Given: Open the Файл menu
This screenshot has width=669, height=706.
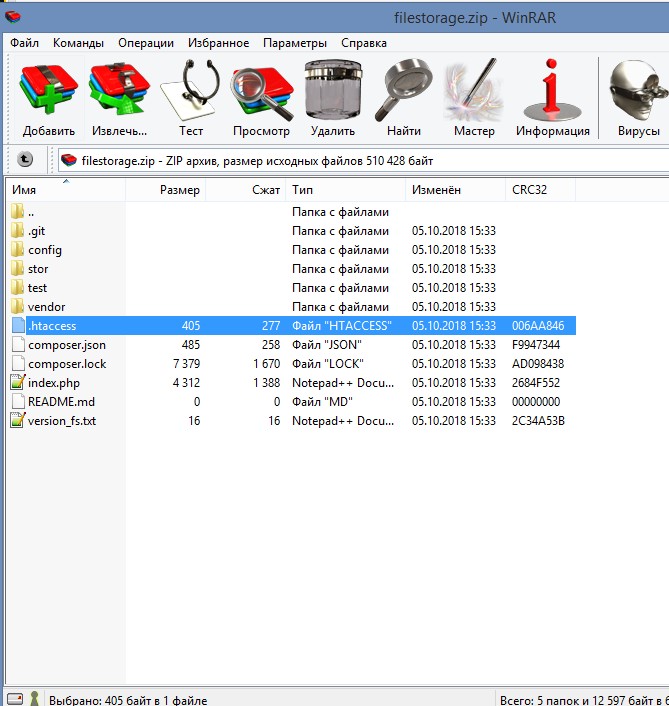Looking at the screenshot, I should 24,43.
